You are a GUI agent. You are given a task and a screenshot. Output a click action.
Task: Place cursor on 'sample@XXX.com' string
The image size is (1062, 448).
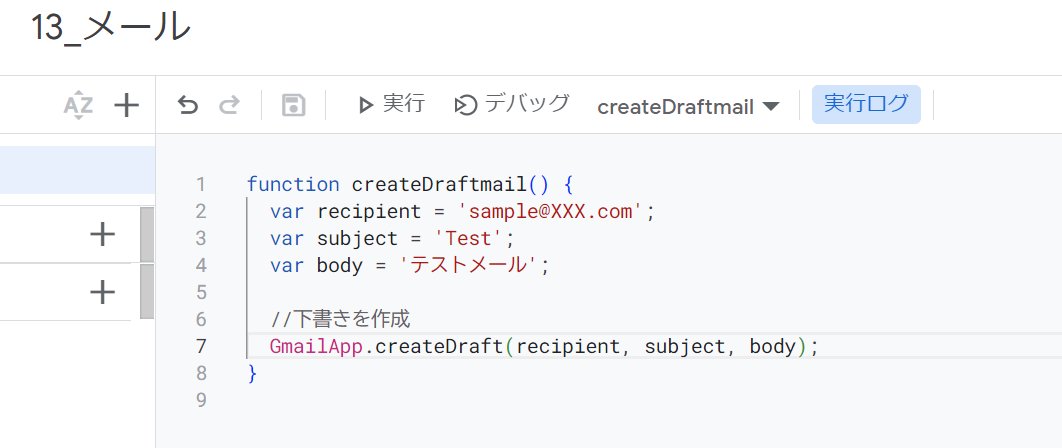tap(551, 211)
